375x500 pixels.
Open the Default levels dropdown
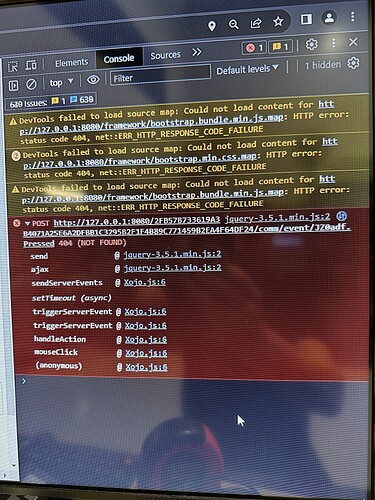pos(247,69)
